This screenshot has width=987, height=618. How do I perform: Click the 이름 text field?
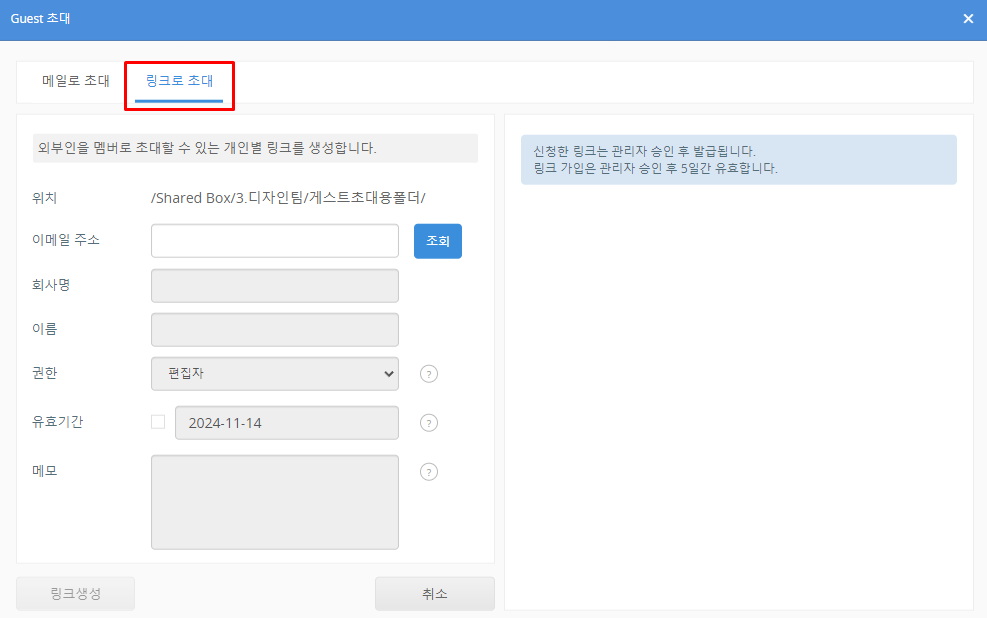coord(275,329)
